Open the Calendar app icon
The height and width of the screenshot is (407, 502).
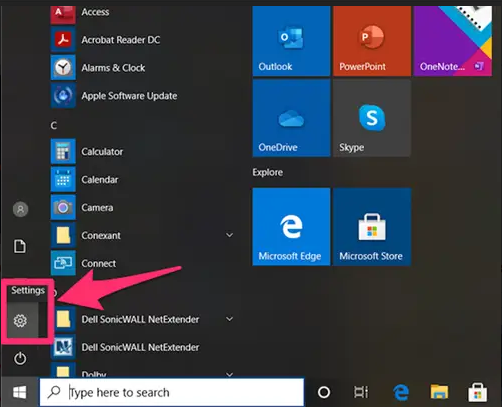click(63, 180)
